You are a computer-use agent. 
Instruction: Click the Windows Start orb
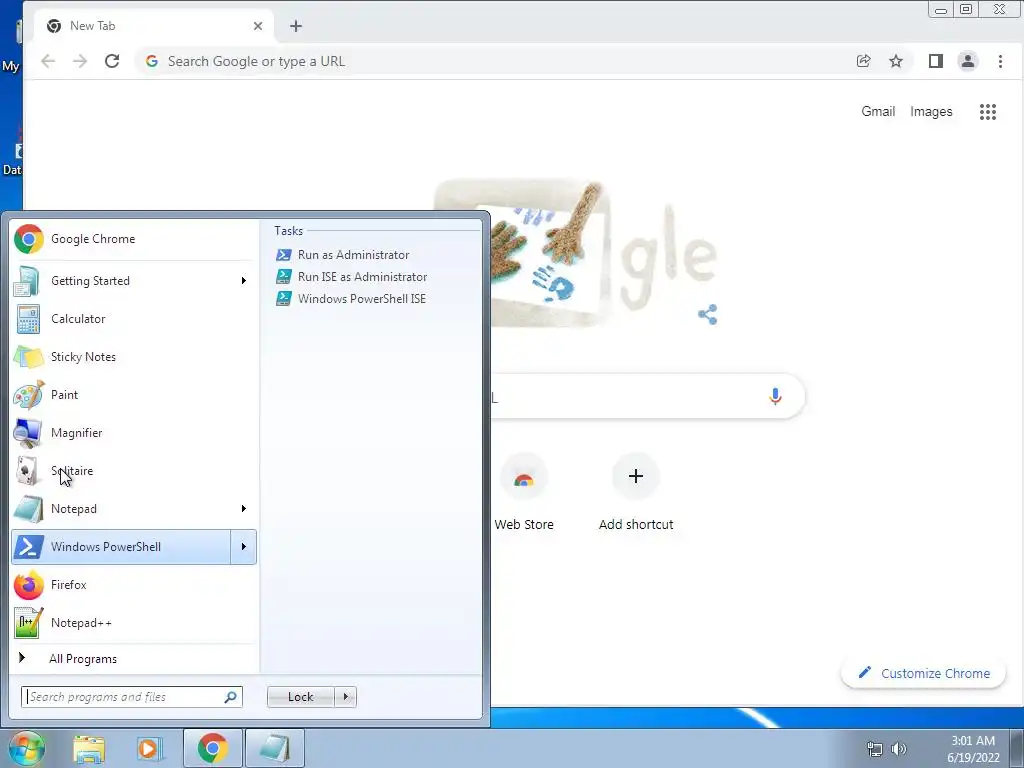pos(27,748)
